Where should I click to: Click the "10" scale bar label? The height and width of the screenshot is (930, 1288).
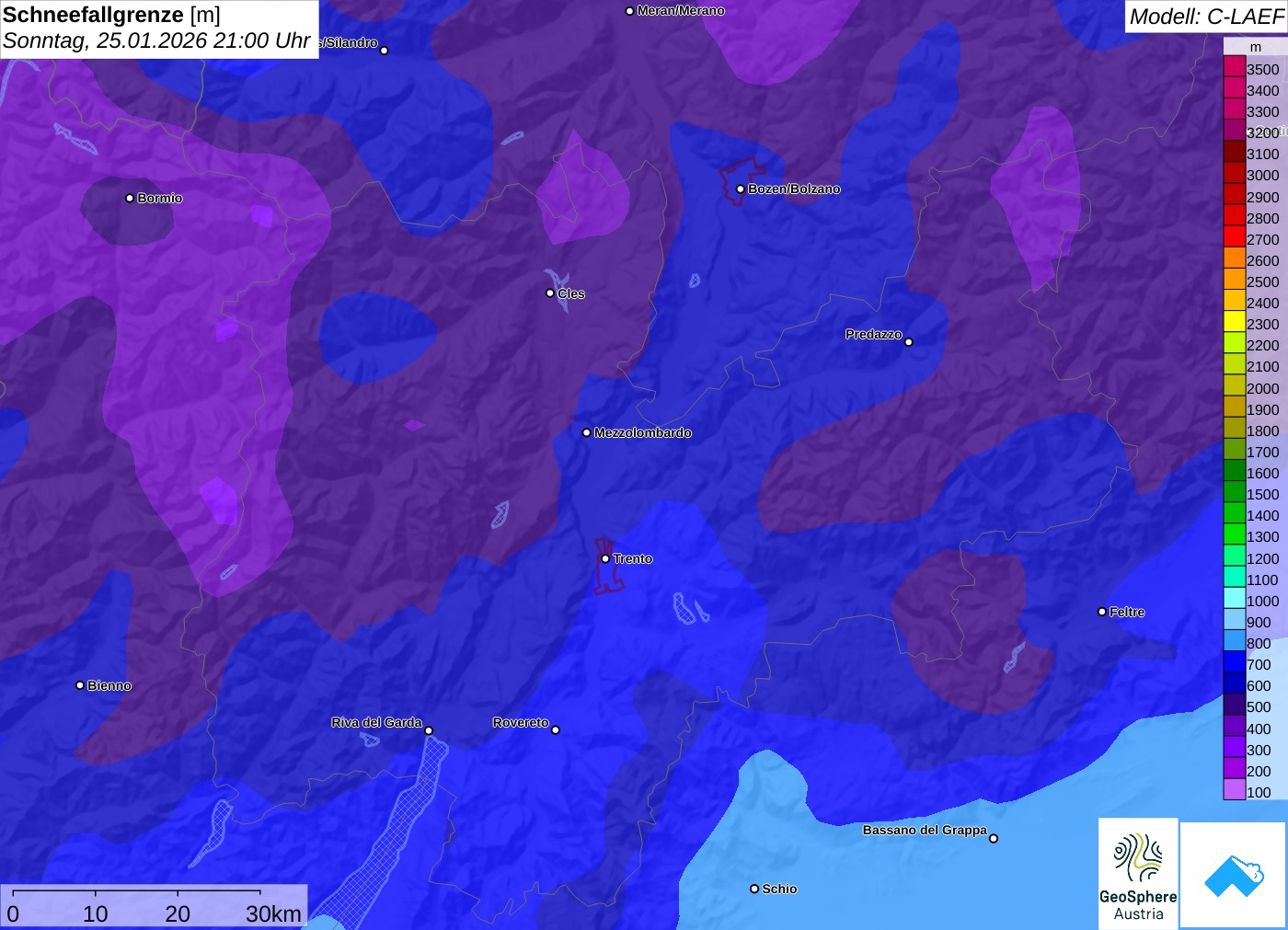(96, 913)
